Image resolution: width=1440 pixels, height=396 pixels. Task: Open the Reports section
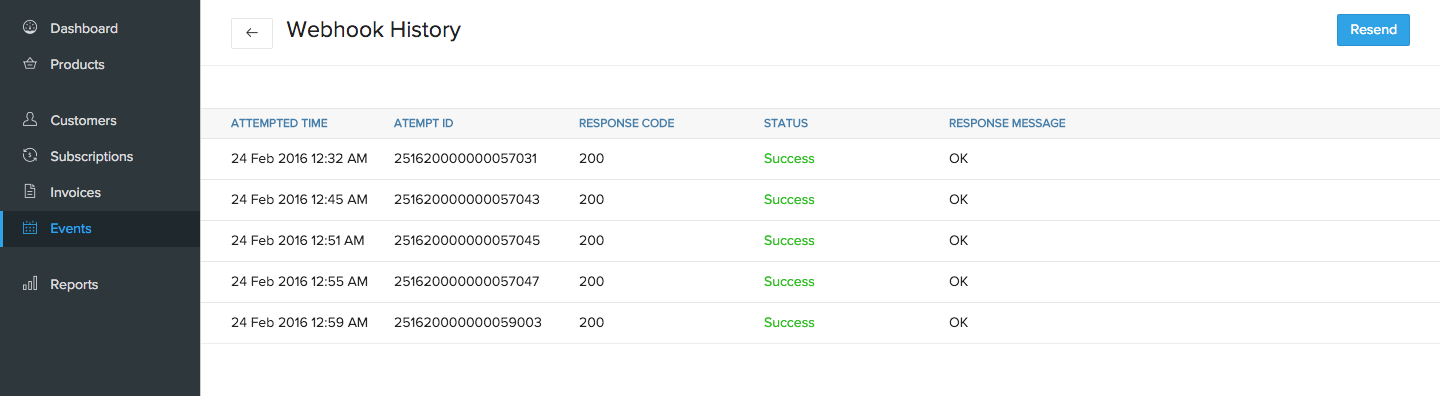(100, 284)
